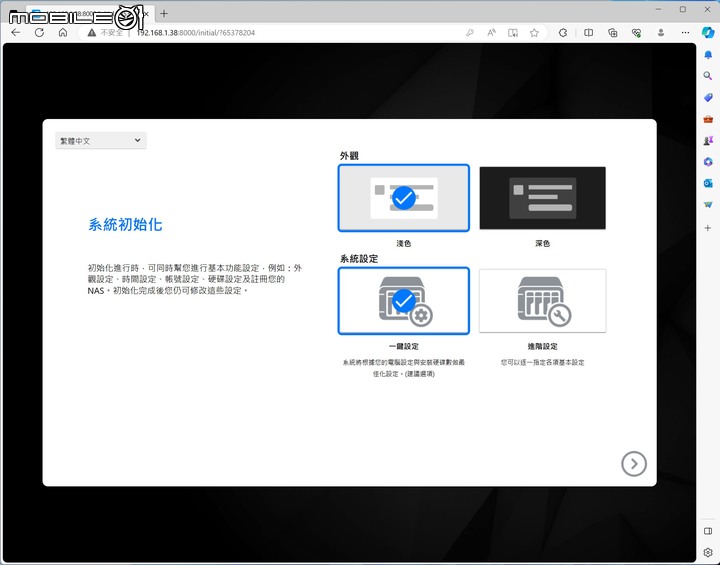Activate the Read Aloud icon

(491, 33)
